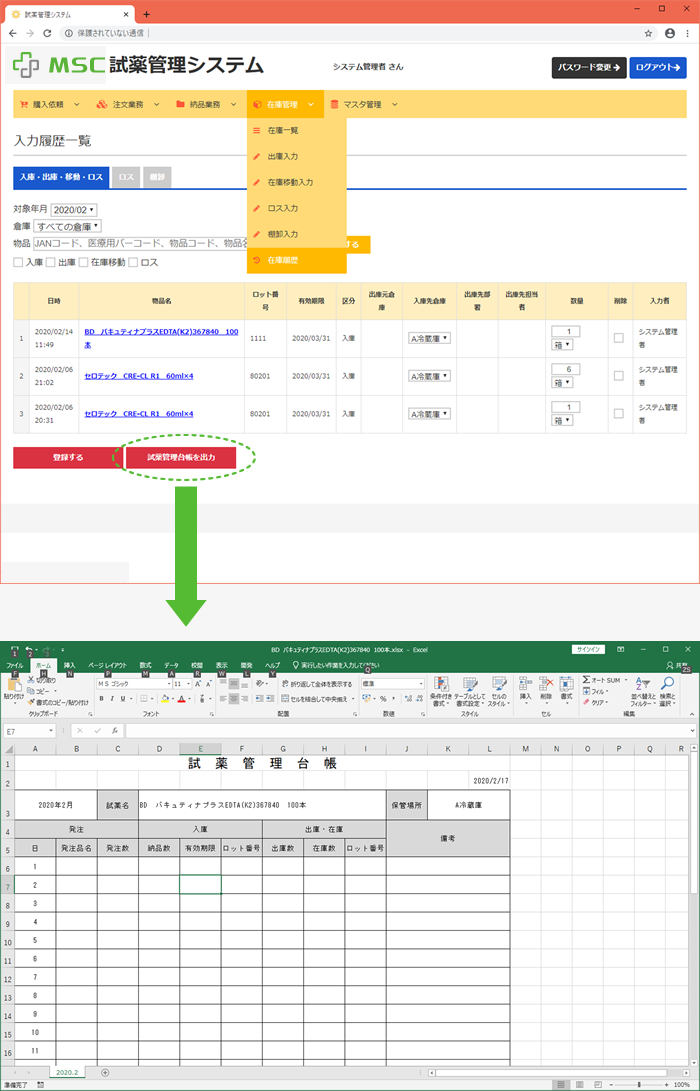This screenshot has width=700, height=1091.
Task: Check the 入庫 filter checkbox
Action: point(18,262)
